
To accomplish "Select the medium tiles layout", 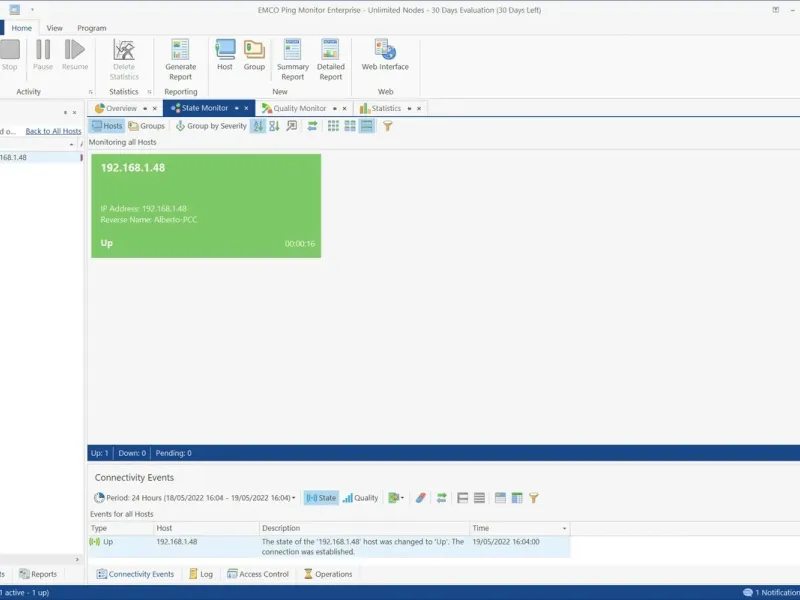I will pyautogui.click(x=350, y=126).
